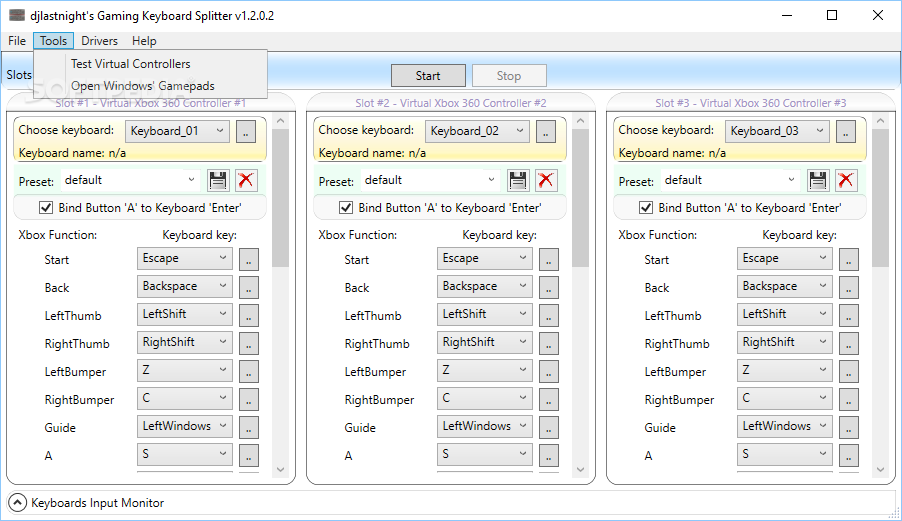This screenshot has width=902, height=521.
Task: Open Preset default dropdown in Slot #2
Action: tap(430, 180)
